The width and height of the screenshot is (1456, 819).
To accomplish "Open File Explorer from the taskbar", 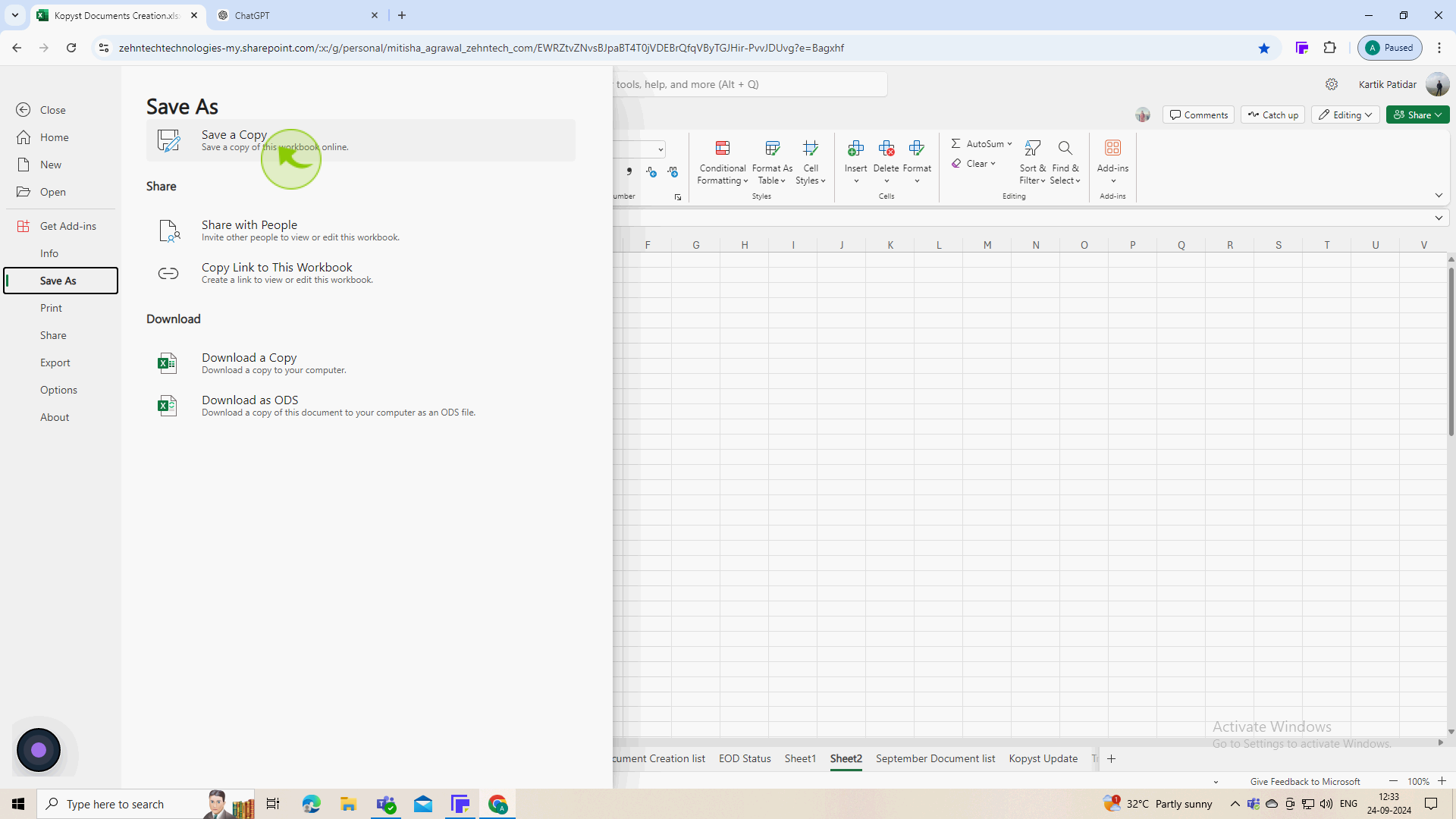I will pos(348,804).
